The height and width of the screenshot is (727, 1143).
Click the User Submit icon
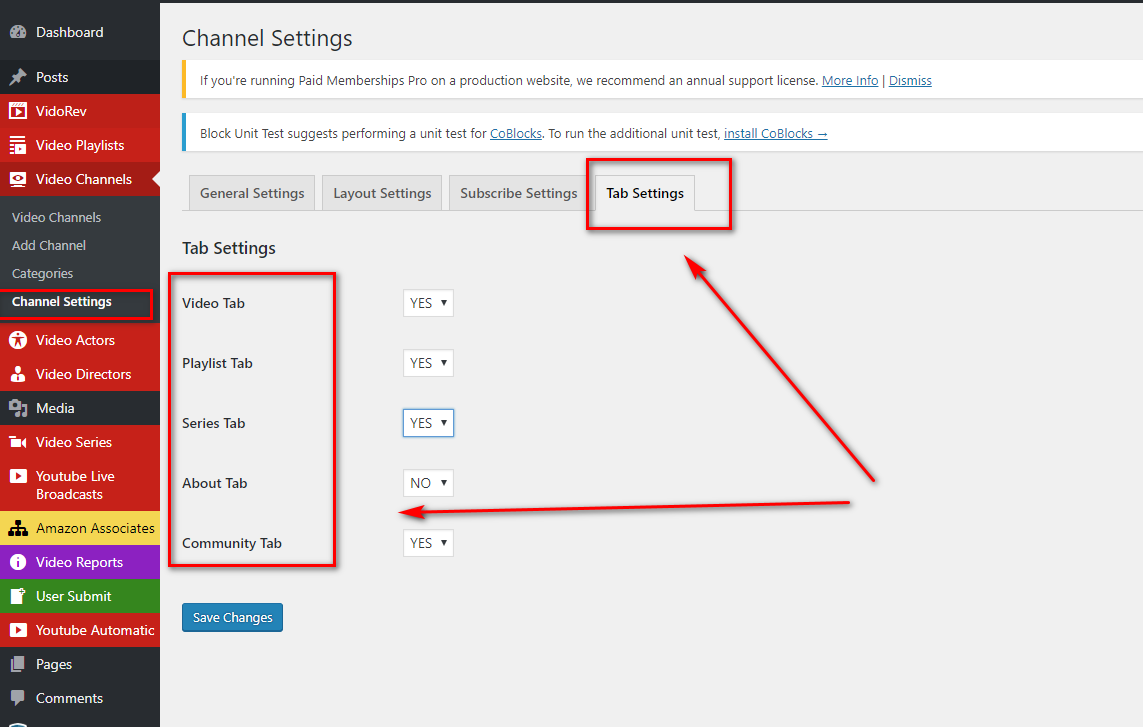pyautogui.click(x=18, y=596)
